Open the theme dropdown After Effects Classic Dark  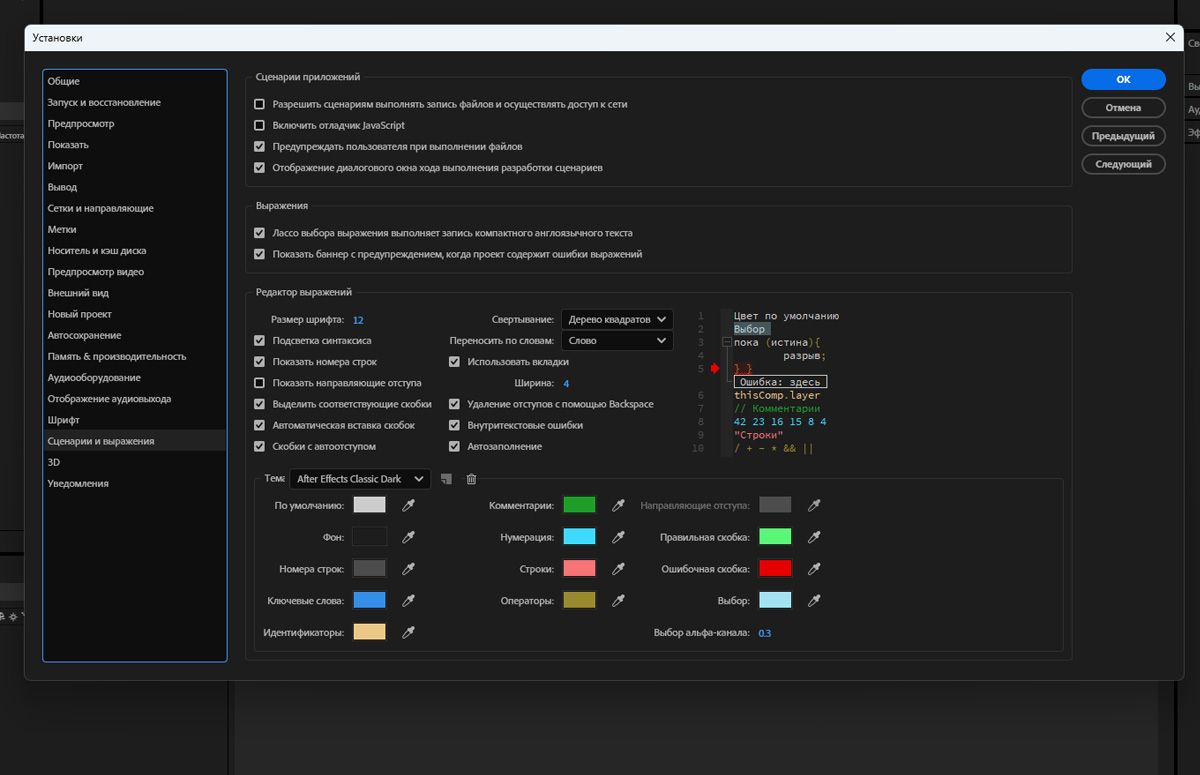360,479
